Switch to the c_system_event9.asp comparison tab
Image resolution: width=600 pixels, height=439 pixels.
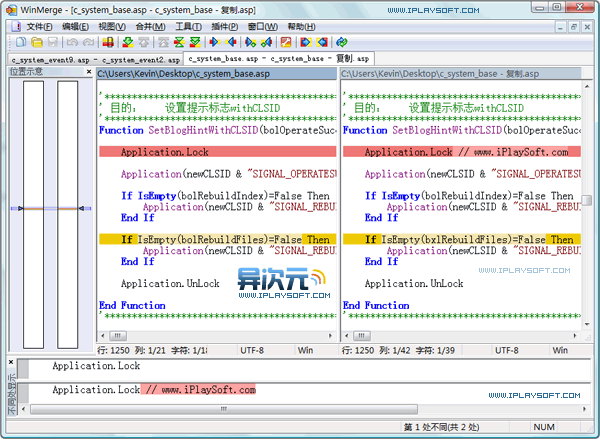(x=95, y=60)
